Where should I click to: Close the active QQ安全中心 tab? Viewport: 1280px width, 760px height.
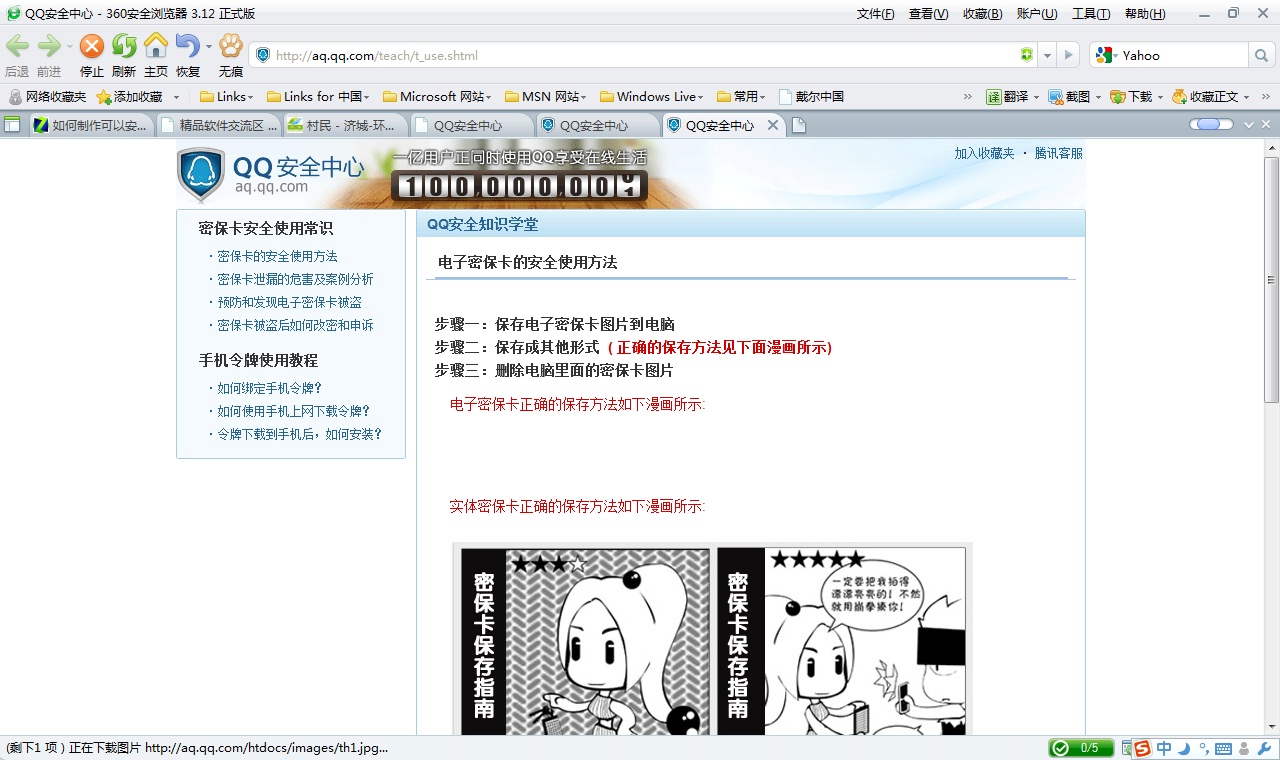772,125
